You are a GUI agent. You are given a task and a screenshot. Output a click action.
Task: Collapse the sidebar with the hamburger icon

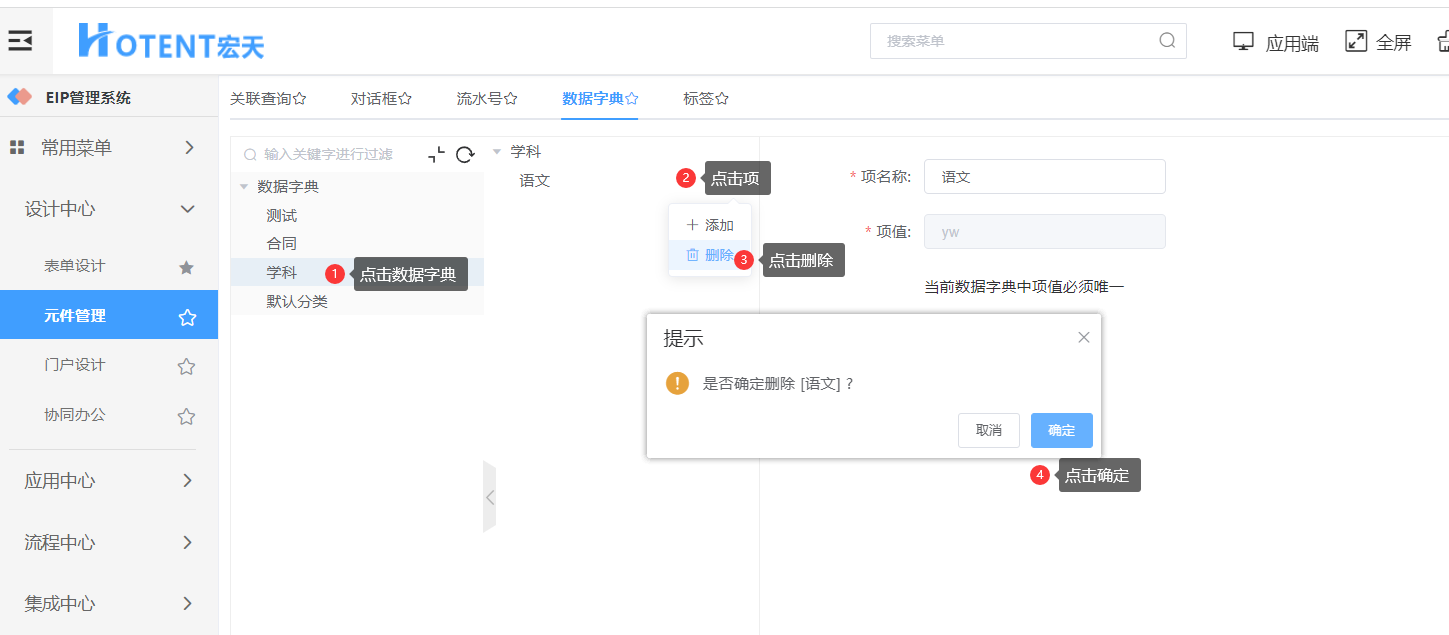tap(20, 41)
